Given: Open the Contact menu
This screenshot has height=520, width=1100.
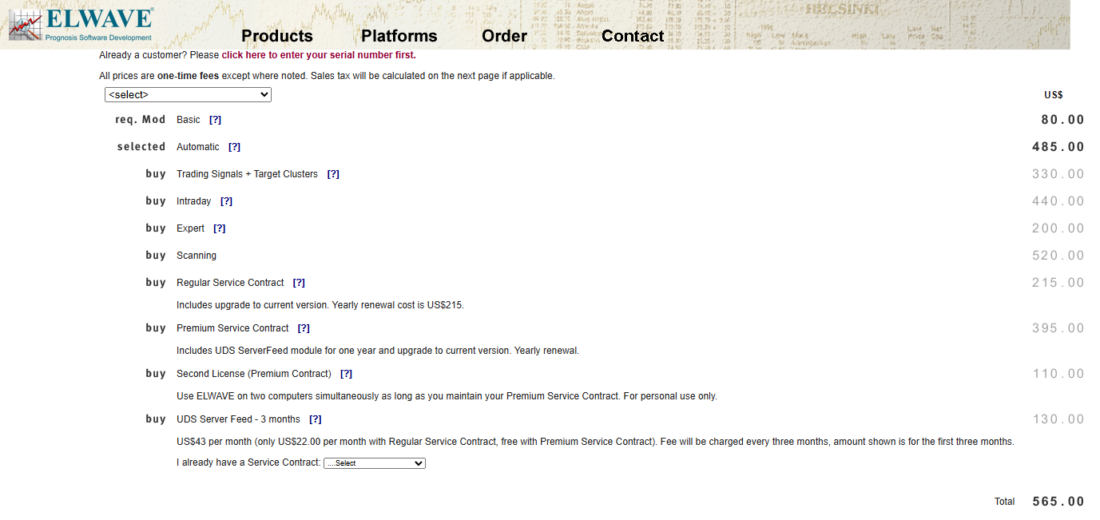Looking at the screenshot, I should 633,36.
